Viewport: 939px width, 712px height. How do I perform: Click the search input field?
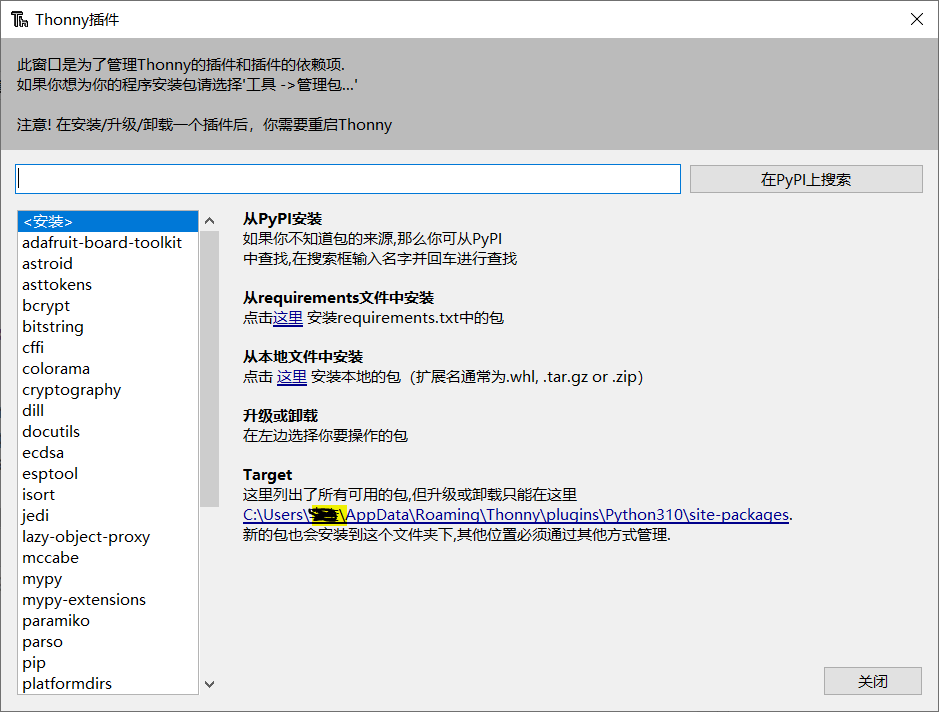click(x=347, y=178)
